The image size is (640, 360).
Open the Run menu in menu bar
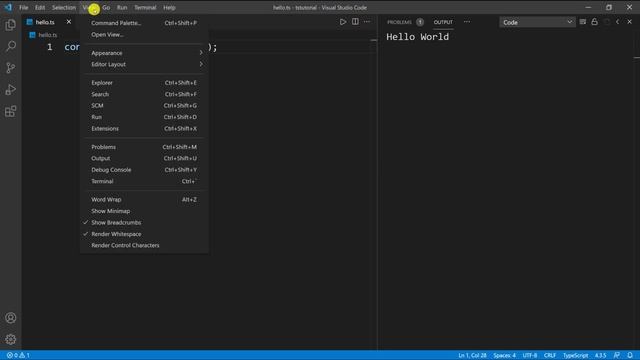pos(122,7)
